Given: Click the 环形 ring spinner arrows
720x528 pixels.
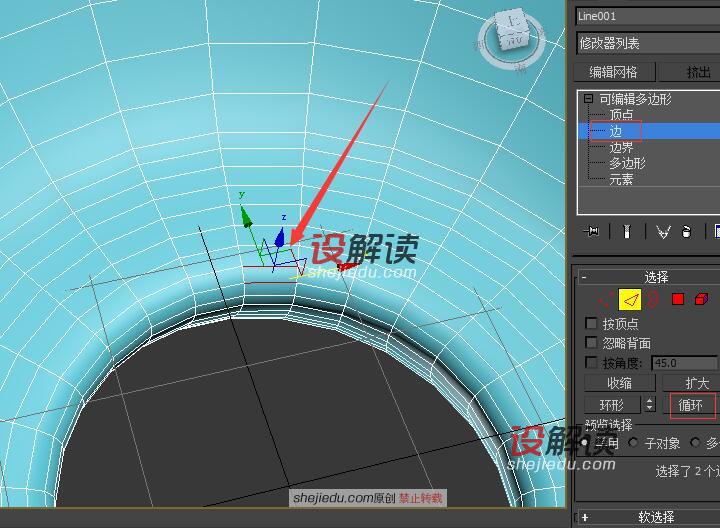Looking at the screenshot, I should pos(649,405).
